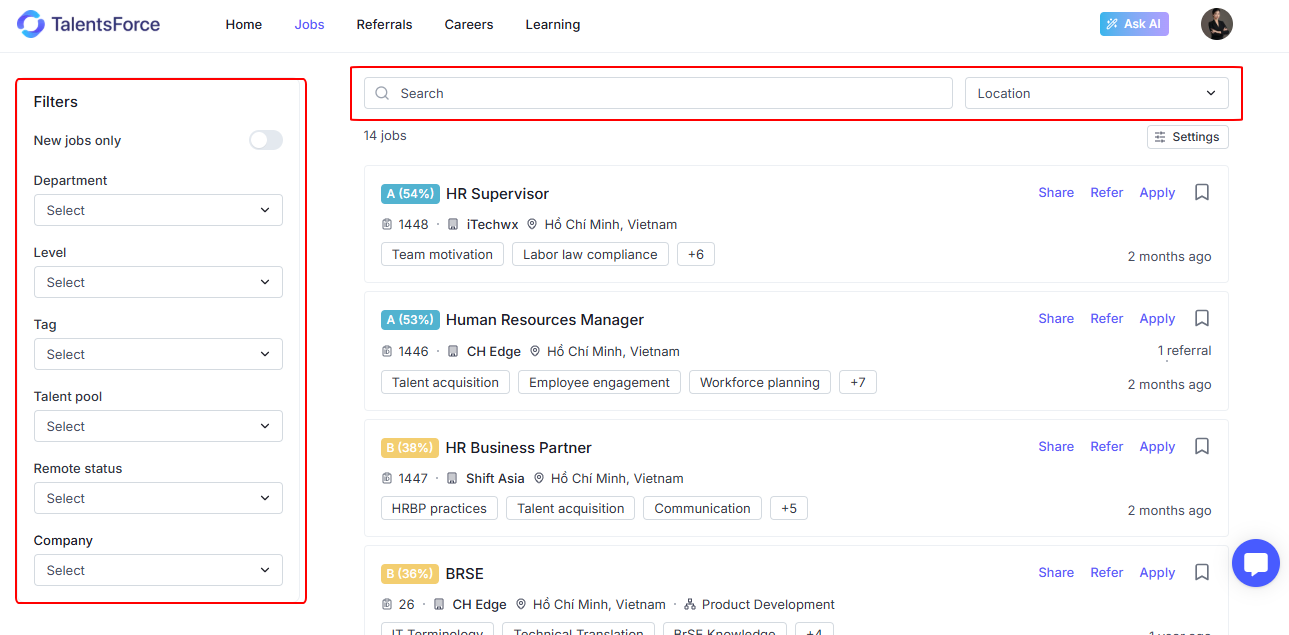This screenshot has width=1289, height=635.
Task: Launch the Ask AI assistant
Action: [1134, 24]
